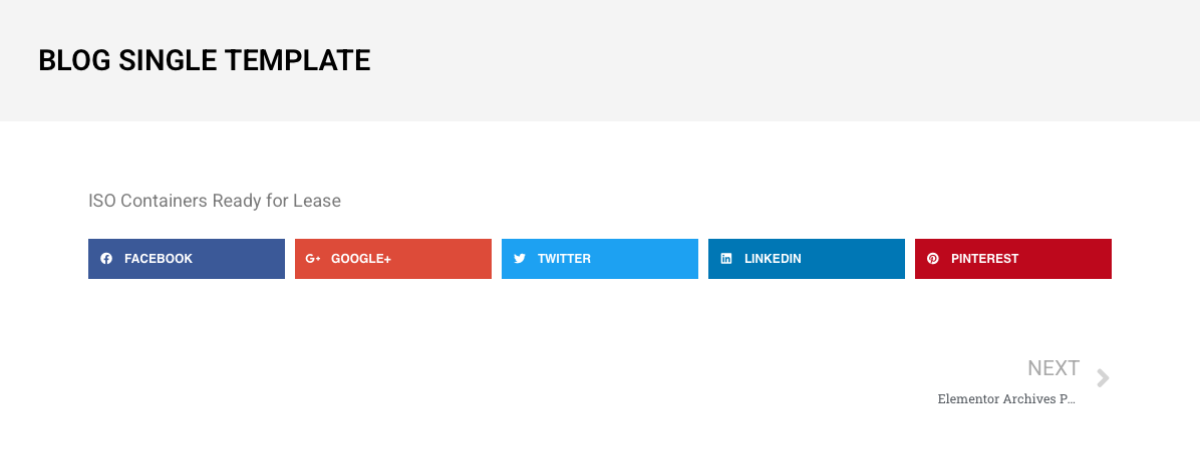This screenshot has height=469, width=1200.
Task: Click the right-pointing chevron beside NEXT
Action: 1103,378
